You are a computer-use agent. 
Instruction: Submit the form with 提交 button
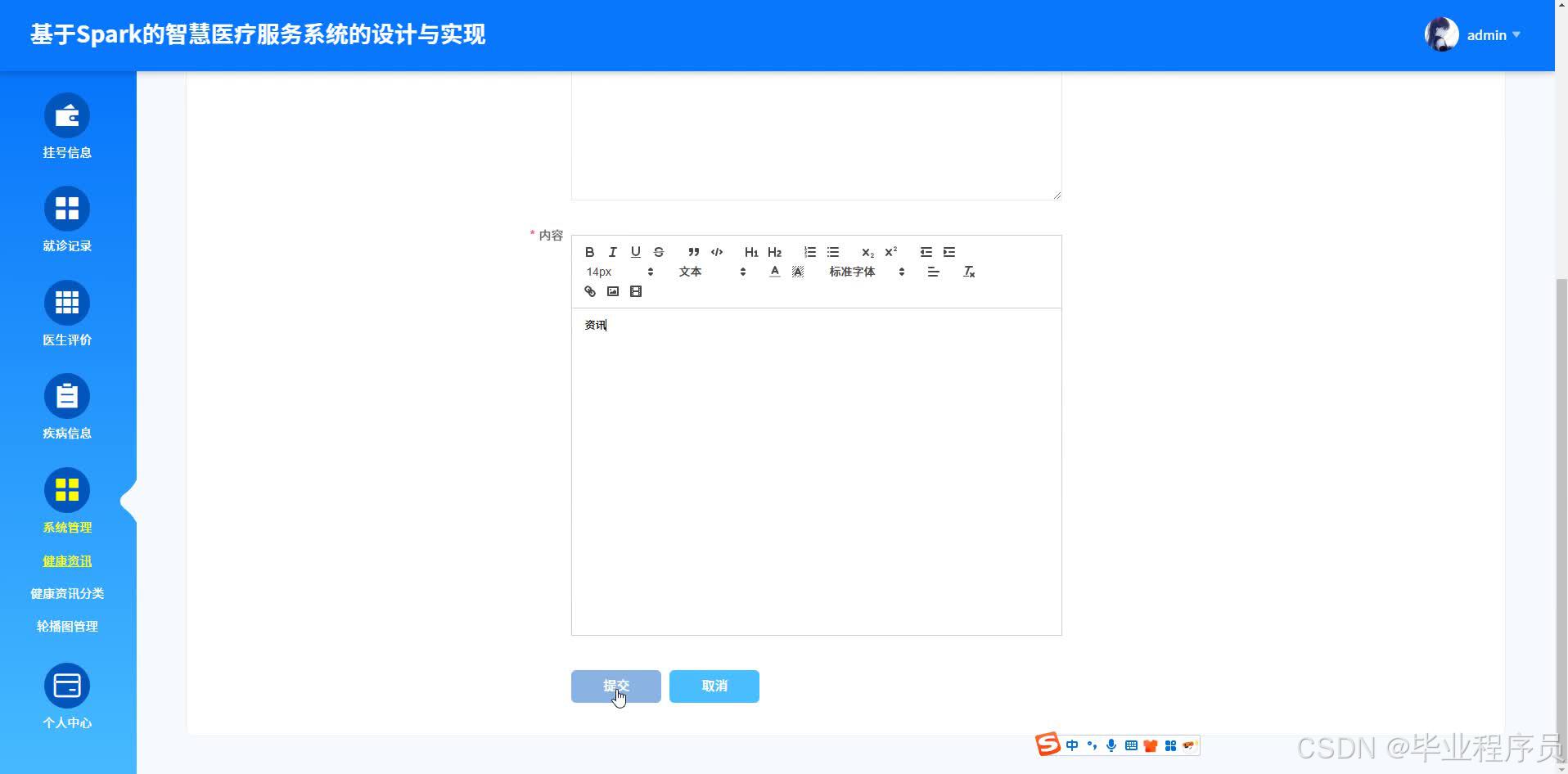coord(615,686)
